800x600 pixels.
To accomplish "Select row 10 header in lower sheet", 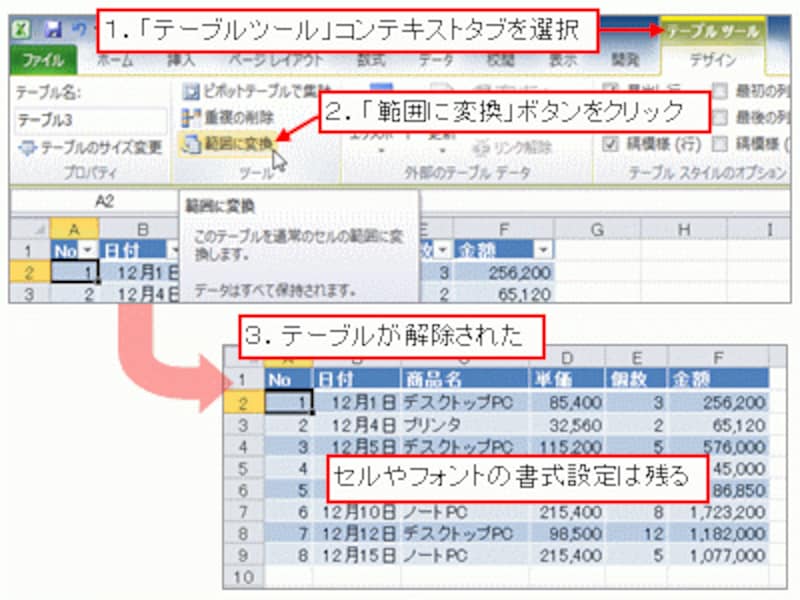I will (x=244, y=577).
